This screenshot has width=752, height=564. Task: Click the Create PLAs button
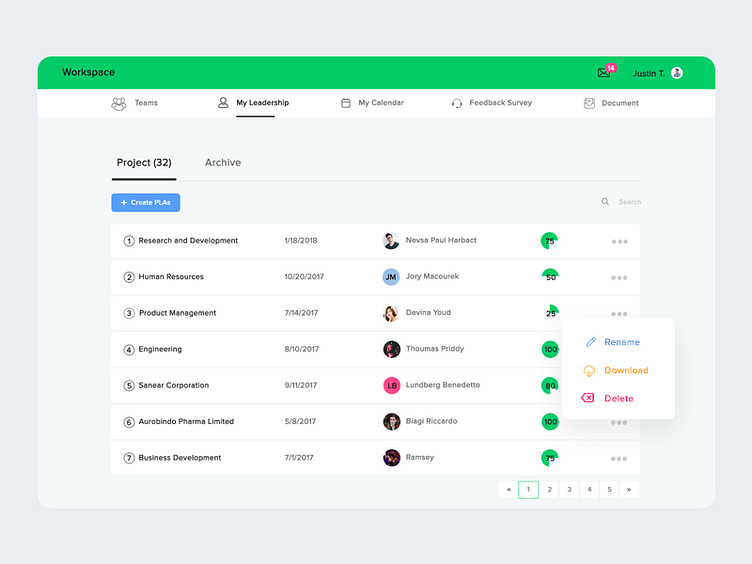coord(146,202)
